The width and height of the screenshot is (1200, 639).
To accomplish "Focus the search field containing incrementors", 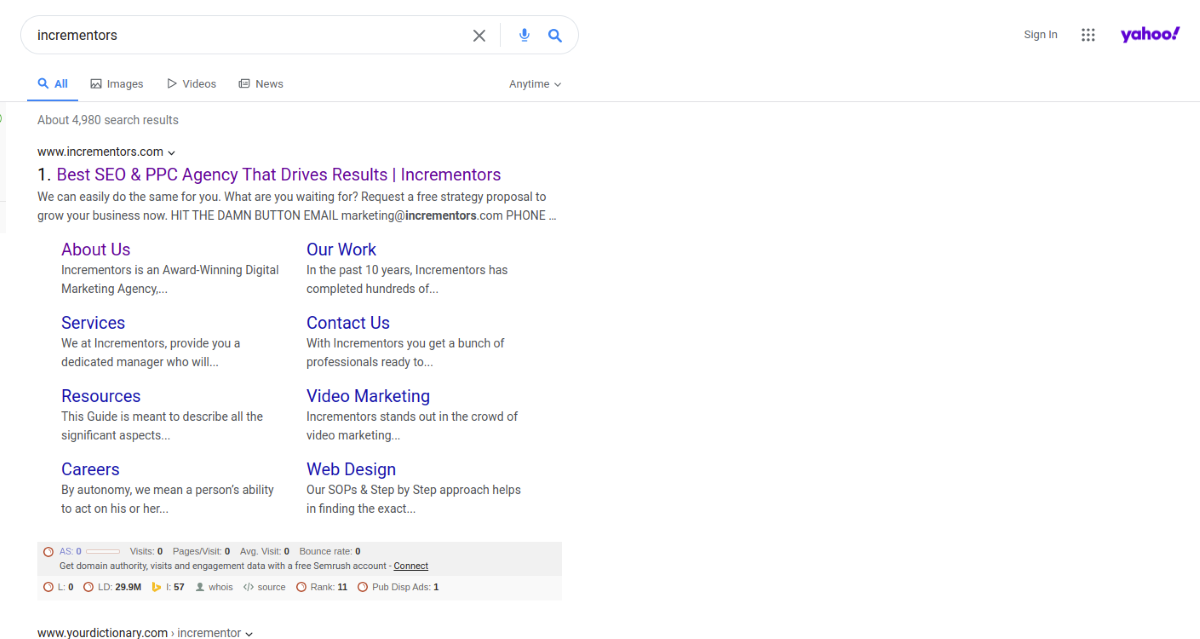I will (x=250, y=35).
